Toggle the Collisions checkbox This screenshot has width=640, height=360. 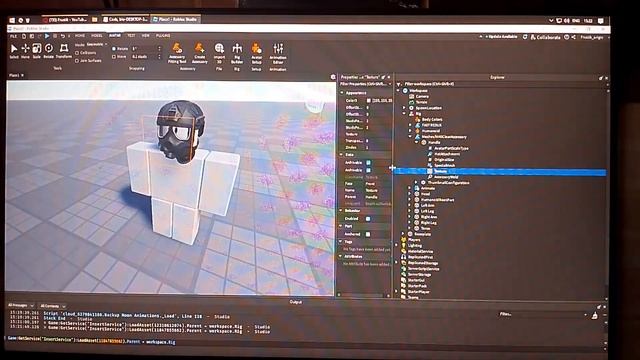tap(77, 53)
